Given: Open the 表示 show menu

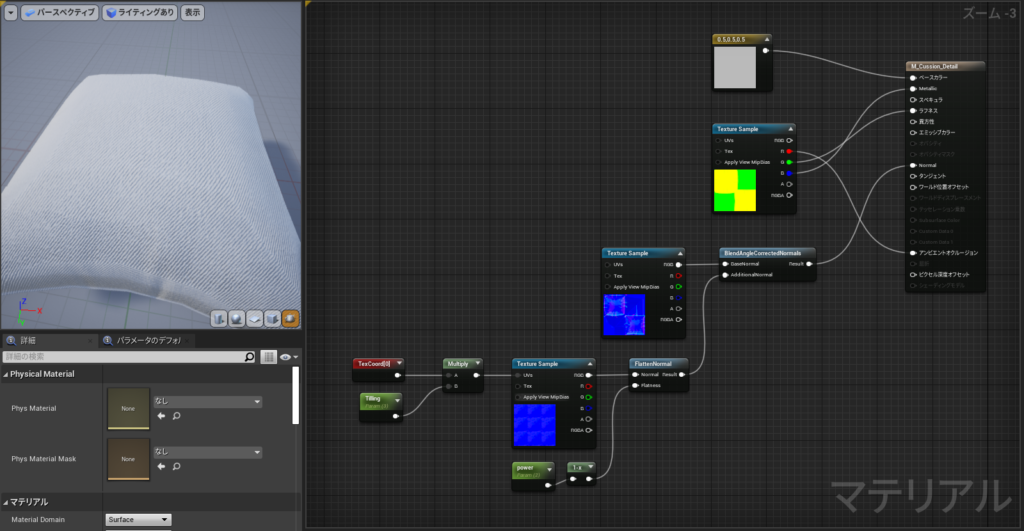Looking at the screenshot, I should tap(192, 12).
